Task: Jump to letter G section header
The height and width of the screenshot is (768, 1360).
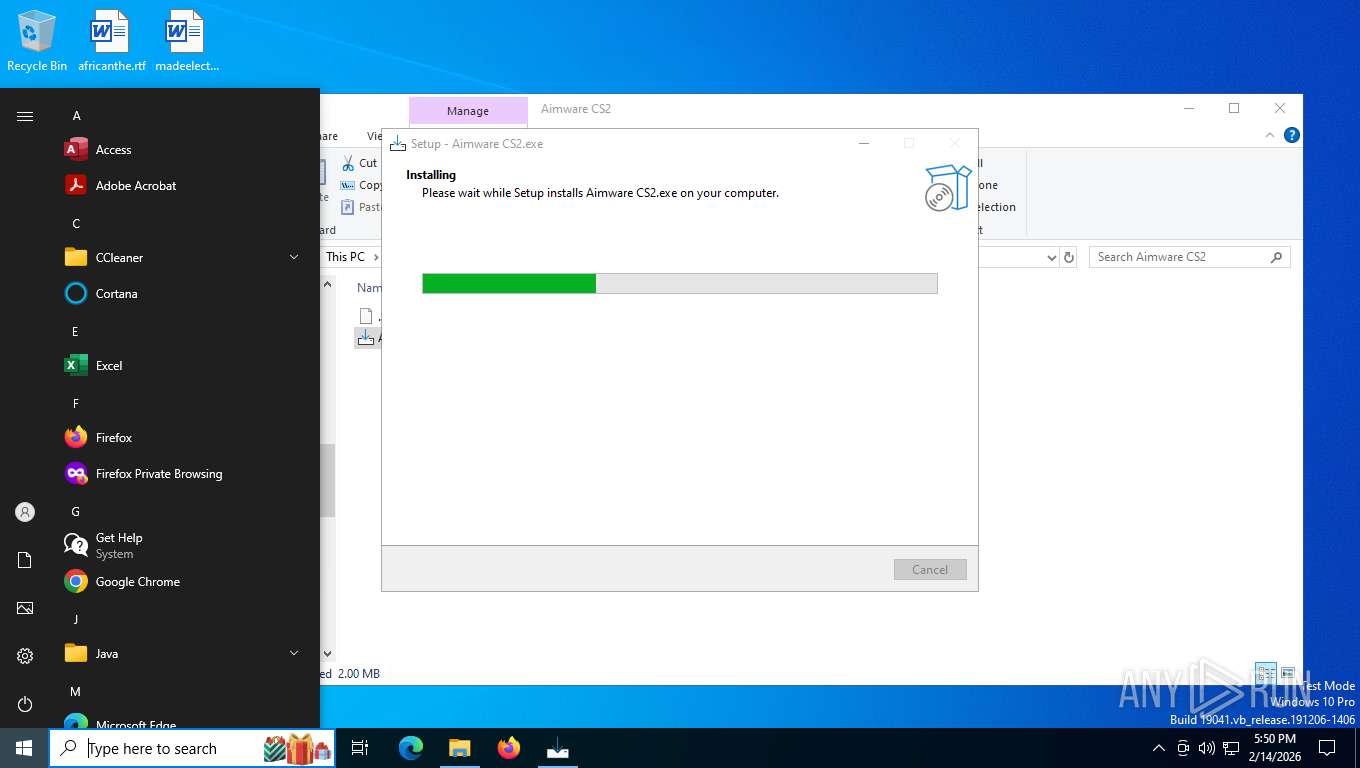Action: (75, 512)
